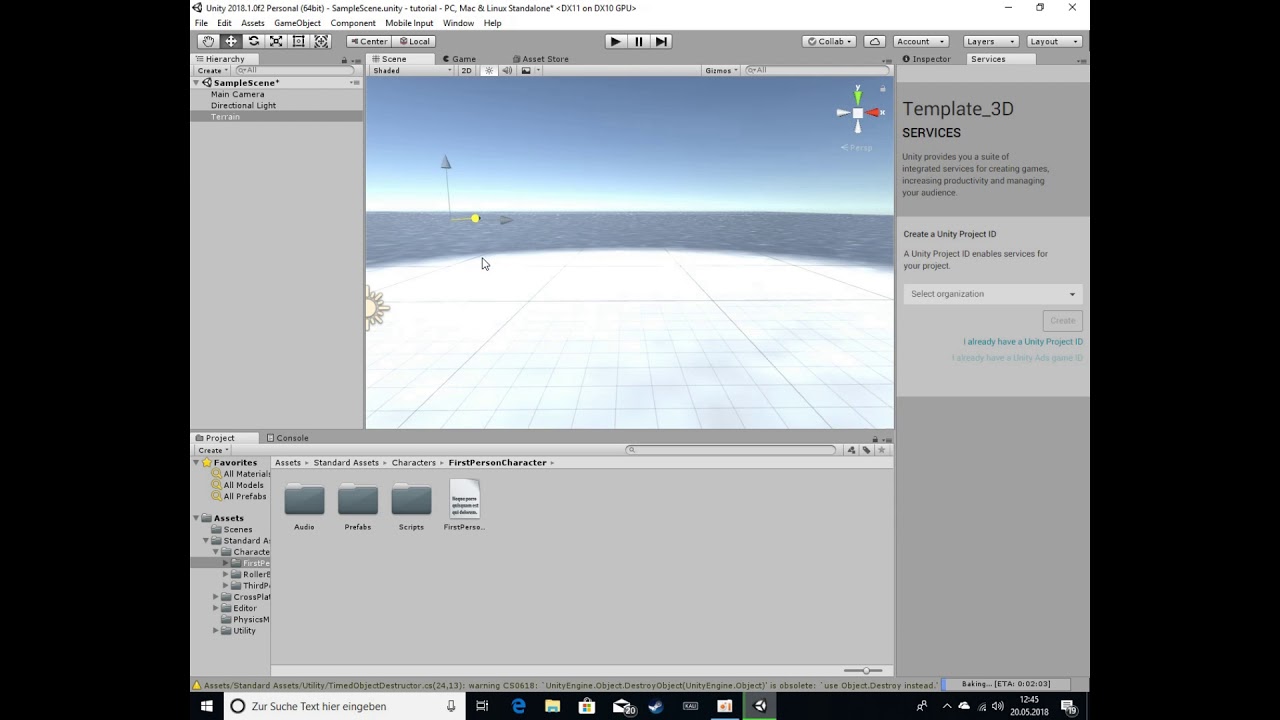This screenshot has width=1280, height=720.
Task: Open the Component menu
Action: (353, 23)
